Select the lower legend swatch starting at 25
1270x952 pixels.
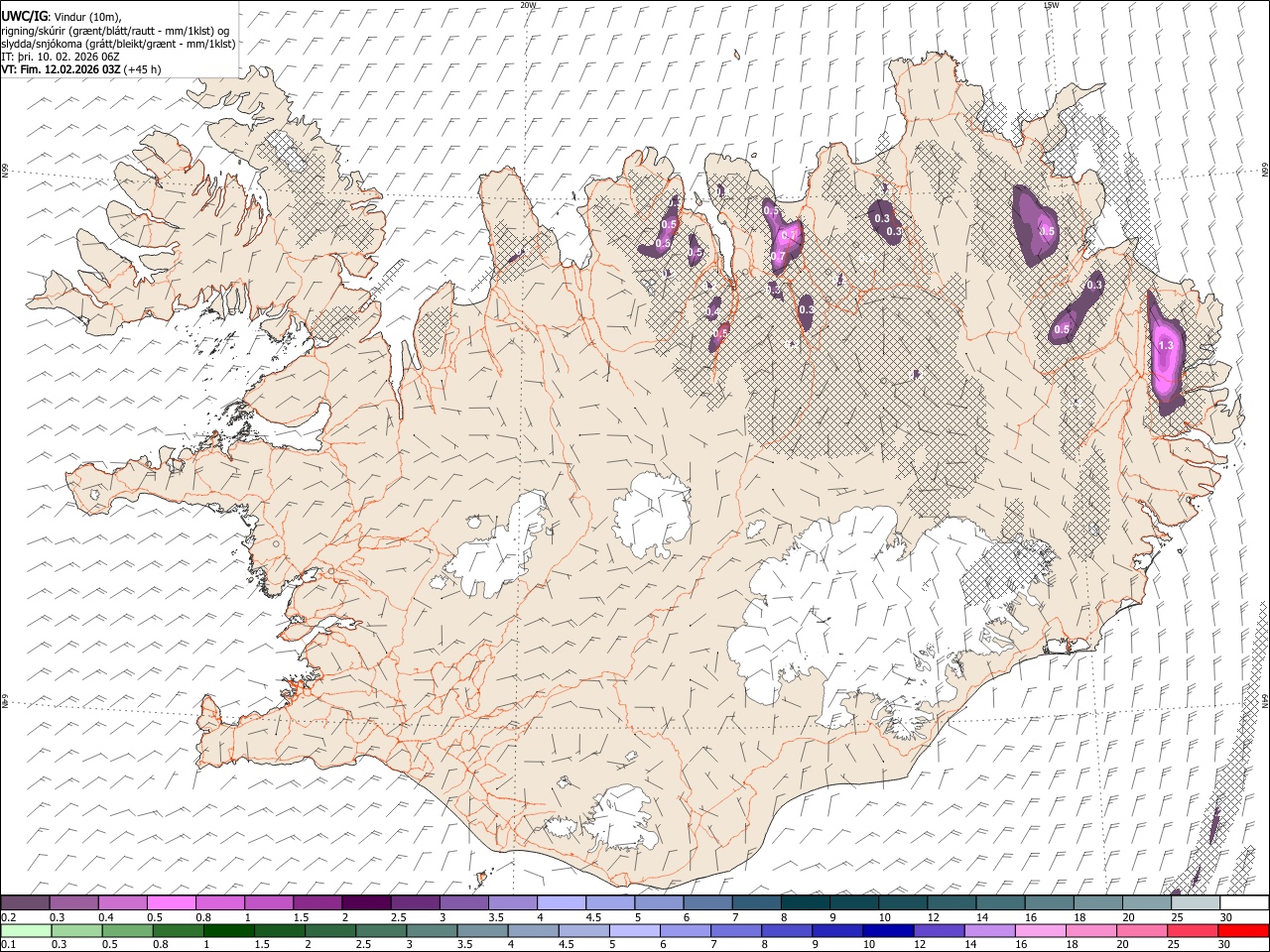1191,930
